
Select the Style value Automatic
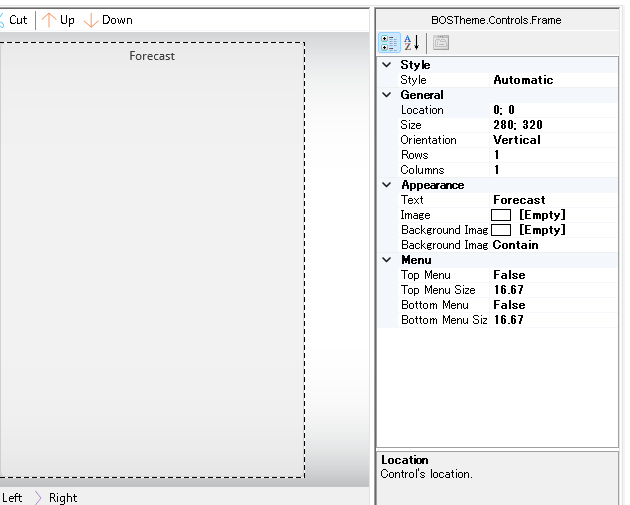[x=553, y=80]
